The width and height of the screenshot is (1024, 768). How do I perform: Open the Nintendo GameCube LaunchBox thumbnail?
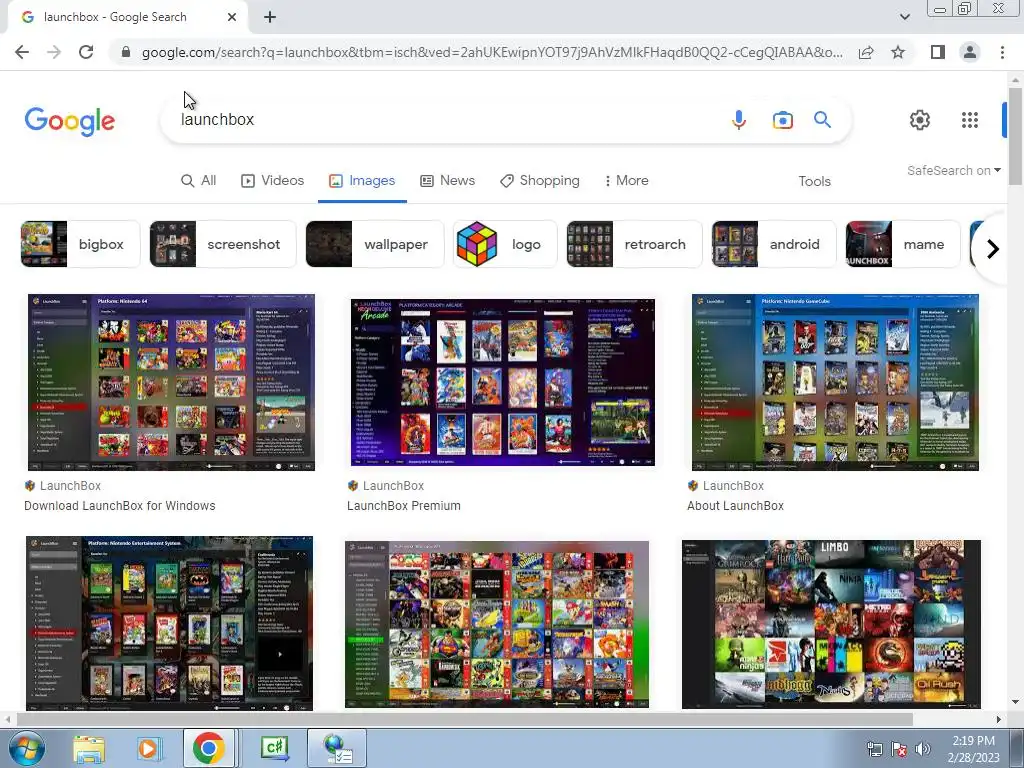(x=835, y=382)
